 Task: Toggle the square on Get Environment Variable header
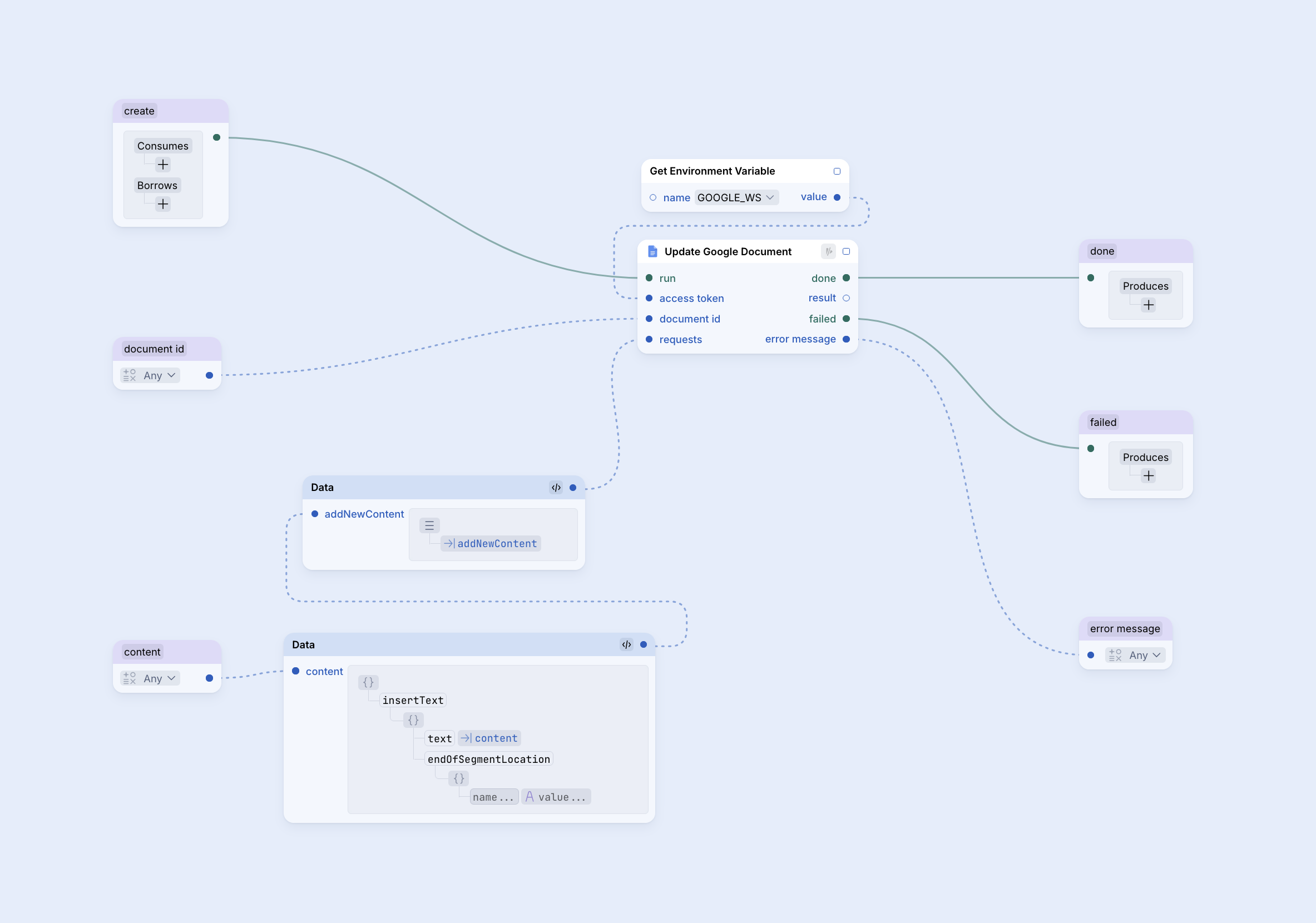pos(837,171)
